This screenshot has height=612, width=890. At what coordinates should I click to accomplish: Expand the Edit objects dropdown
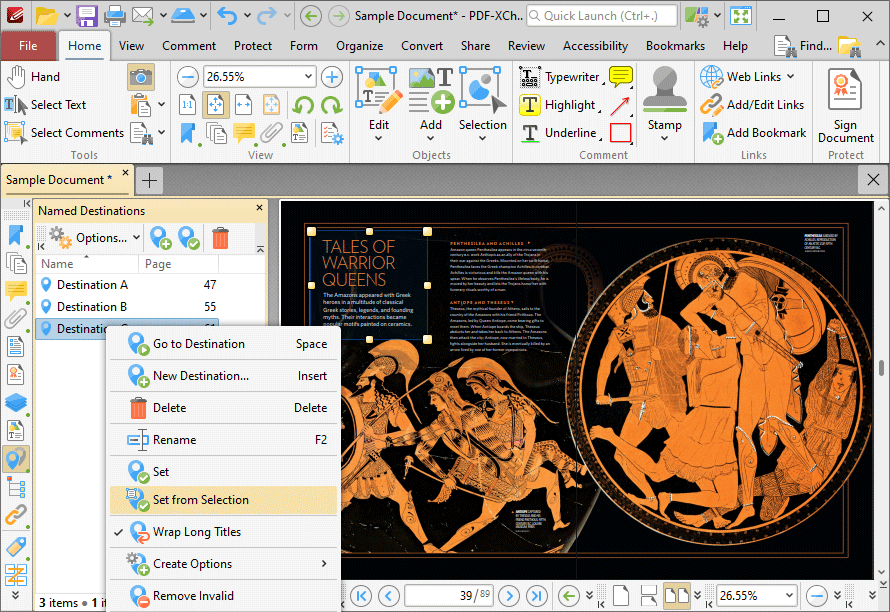click(x=379, y=138)
